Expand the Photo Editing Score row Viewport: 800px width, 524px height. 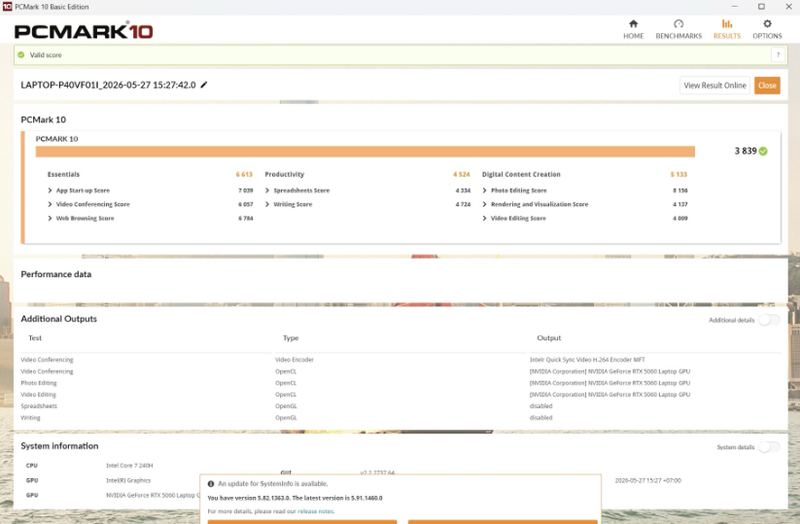[x=485, y=190]
